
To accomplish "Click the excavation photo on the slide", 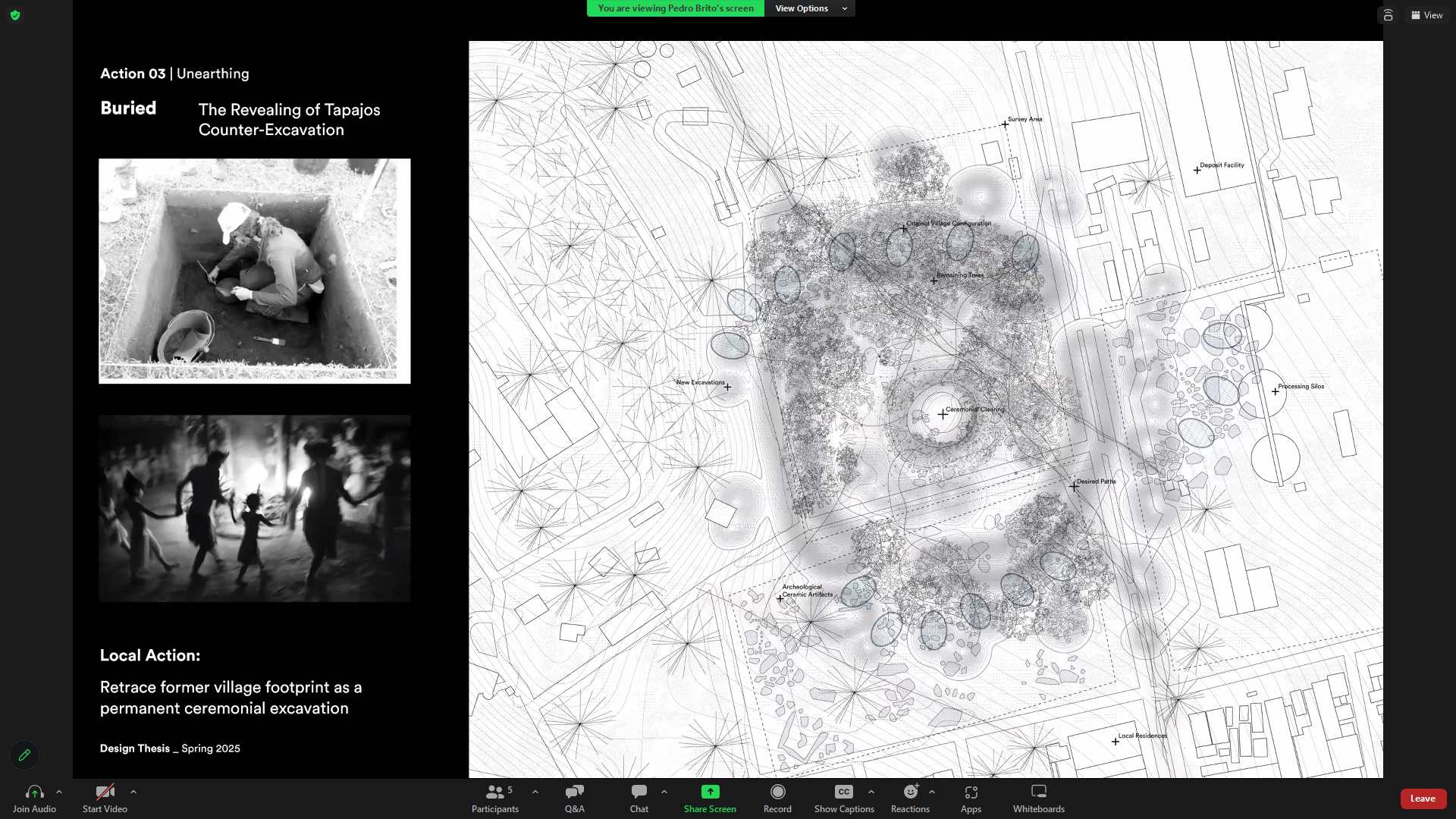I will tap(255, 271).
